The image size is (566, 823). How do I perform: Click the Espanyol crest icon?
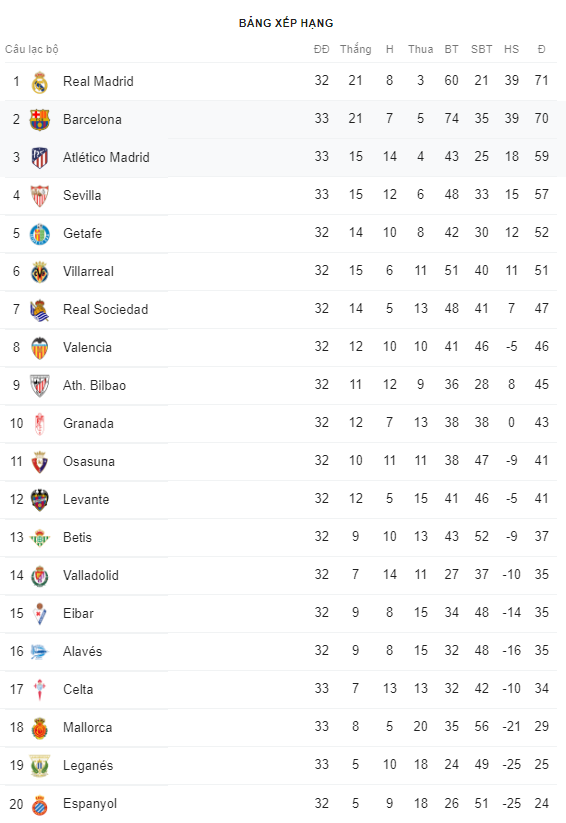(x=39, y=805)
